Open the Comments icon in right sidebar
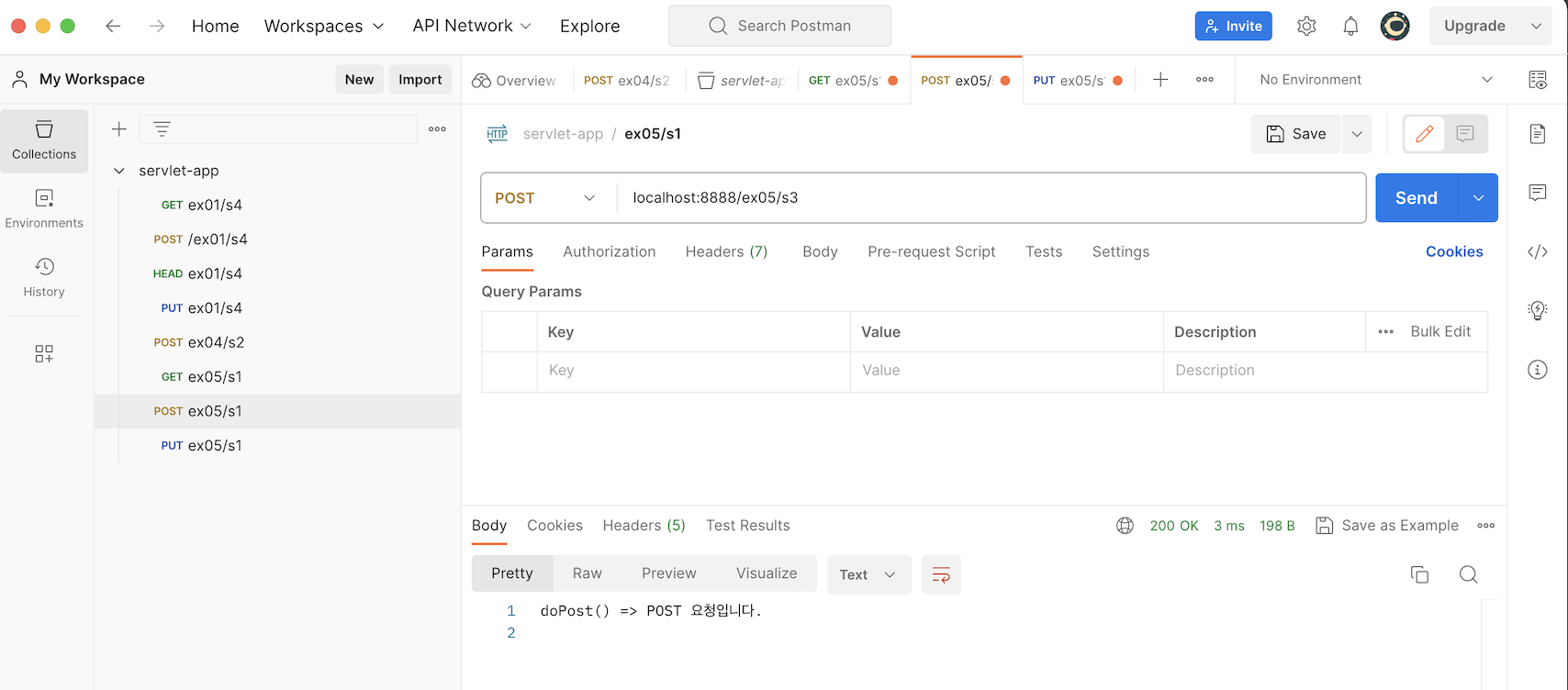Viewport: 1568px width, 690px height. tap(1538, 193)
